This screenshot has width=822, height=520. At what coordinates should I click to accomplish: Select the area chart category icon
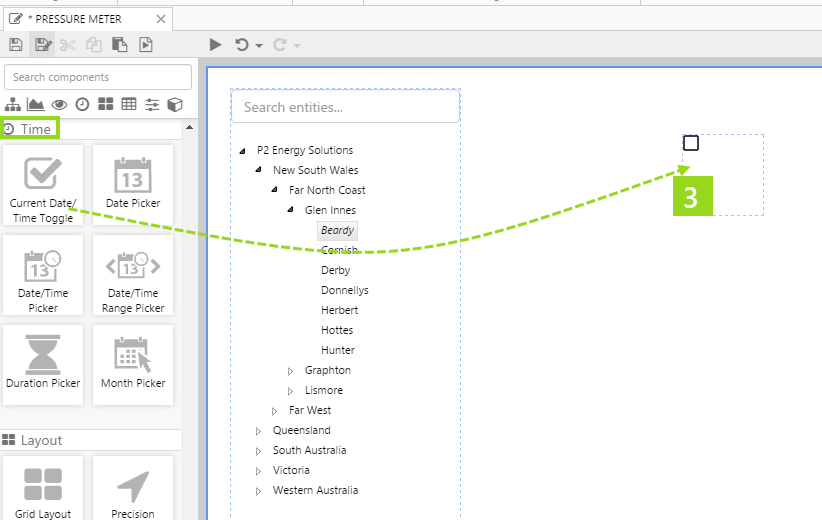click(36, 104)
